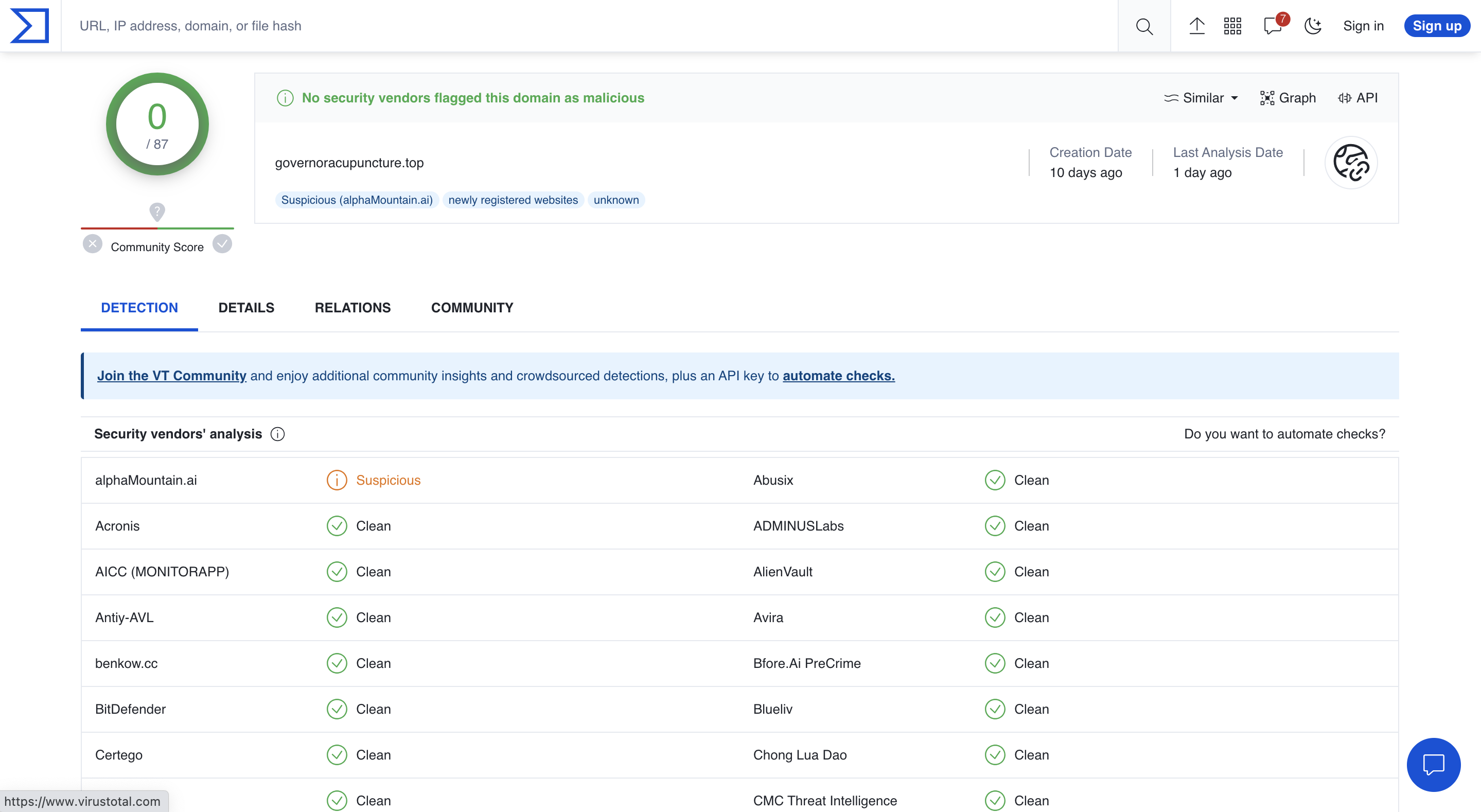1481x812 pixels.
Task: Click the Clean checkmark icon for ADMINUSLabs
Action: tap(995, 526)
